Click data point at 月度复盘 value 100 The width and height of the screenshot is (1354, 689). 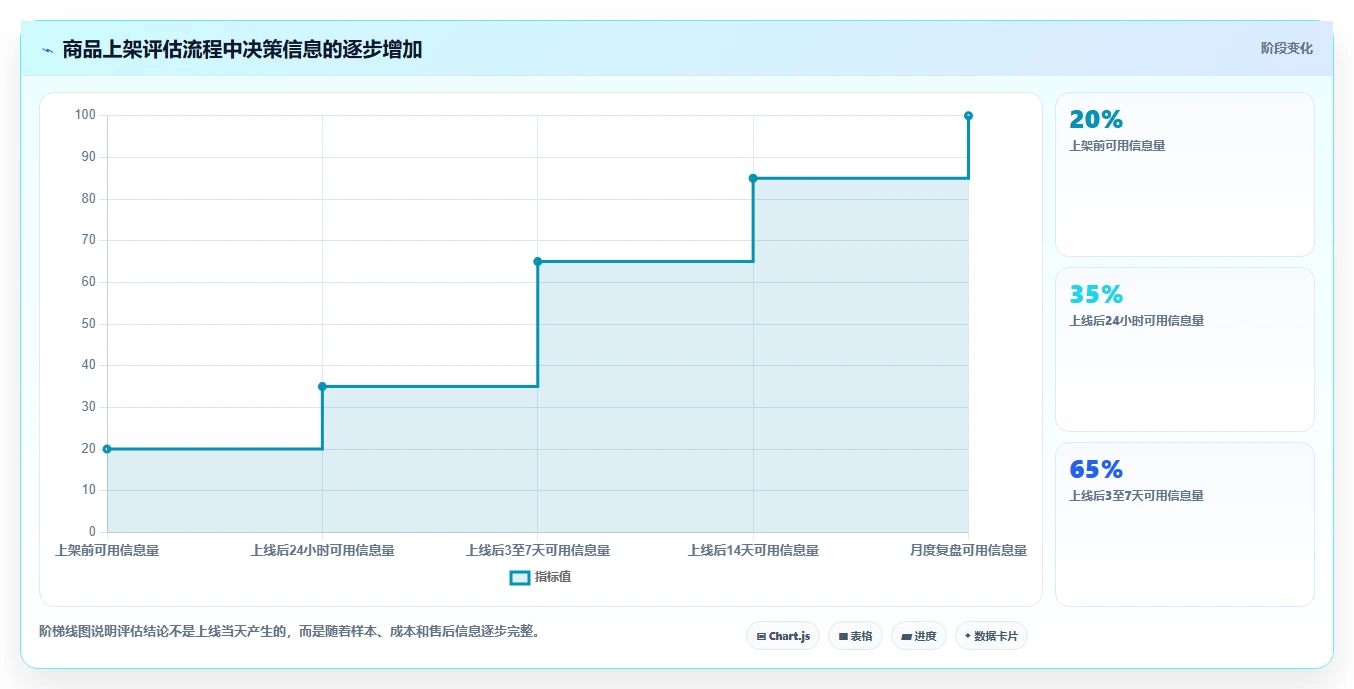968,116
